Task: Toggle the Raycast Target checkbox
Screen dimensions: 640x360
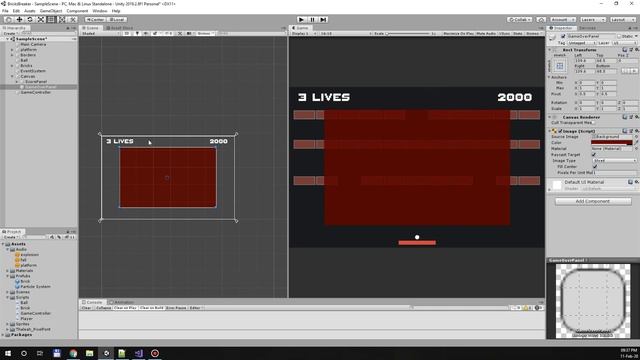Action: tap(594, 154)
